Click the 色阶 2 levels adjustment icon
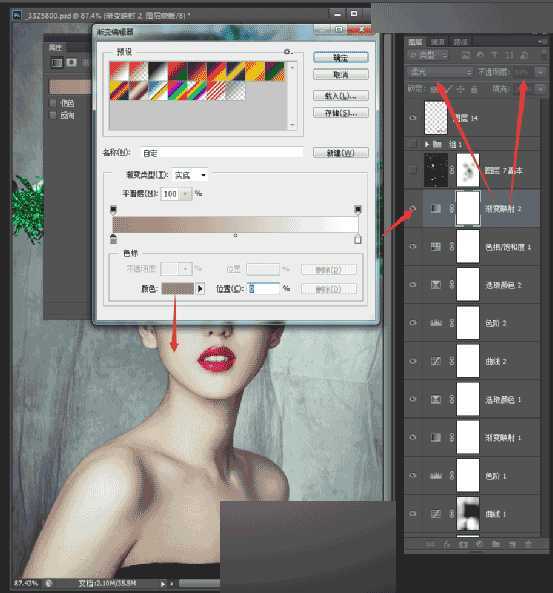The image size is (553, 593). pos(436,323)
